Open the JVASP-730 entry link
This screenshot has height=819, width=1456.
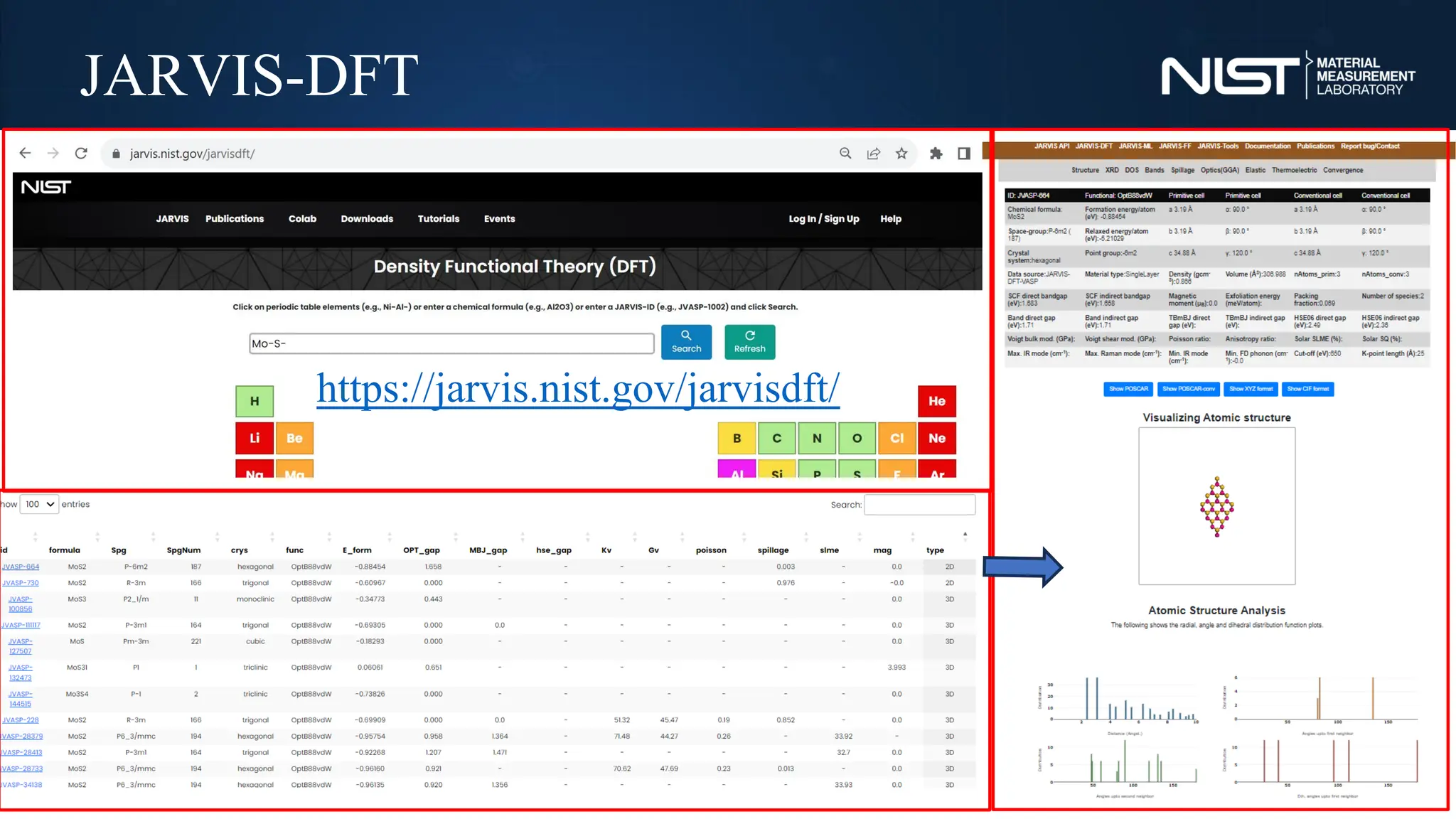(x=21, y=583)
